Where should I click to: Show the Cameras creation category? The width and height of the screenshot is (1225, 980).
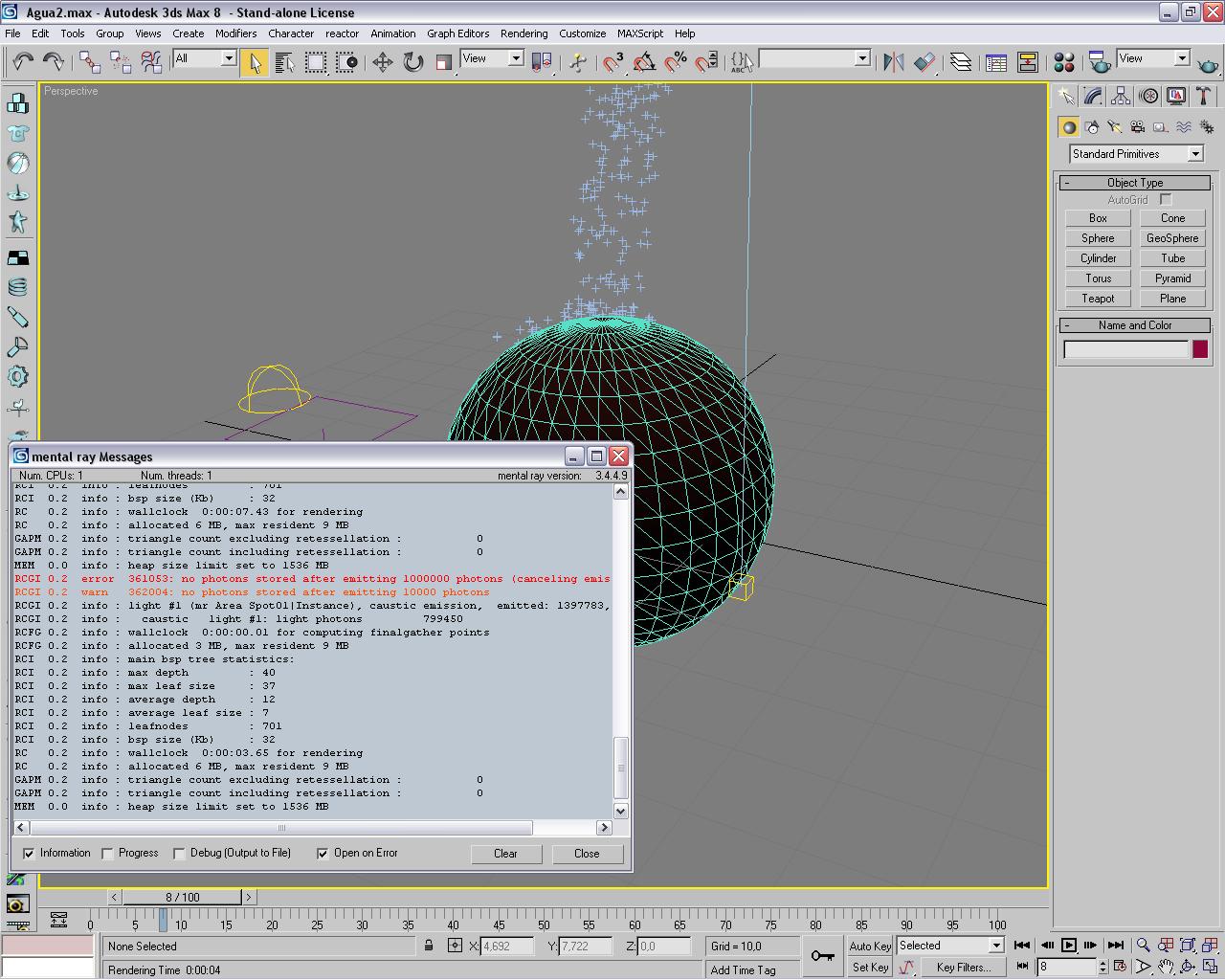coord(1137,127)
